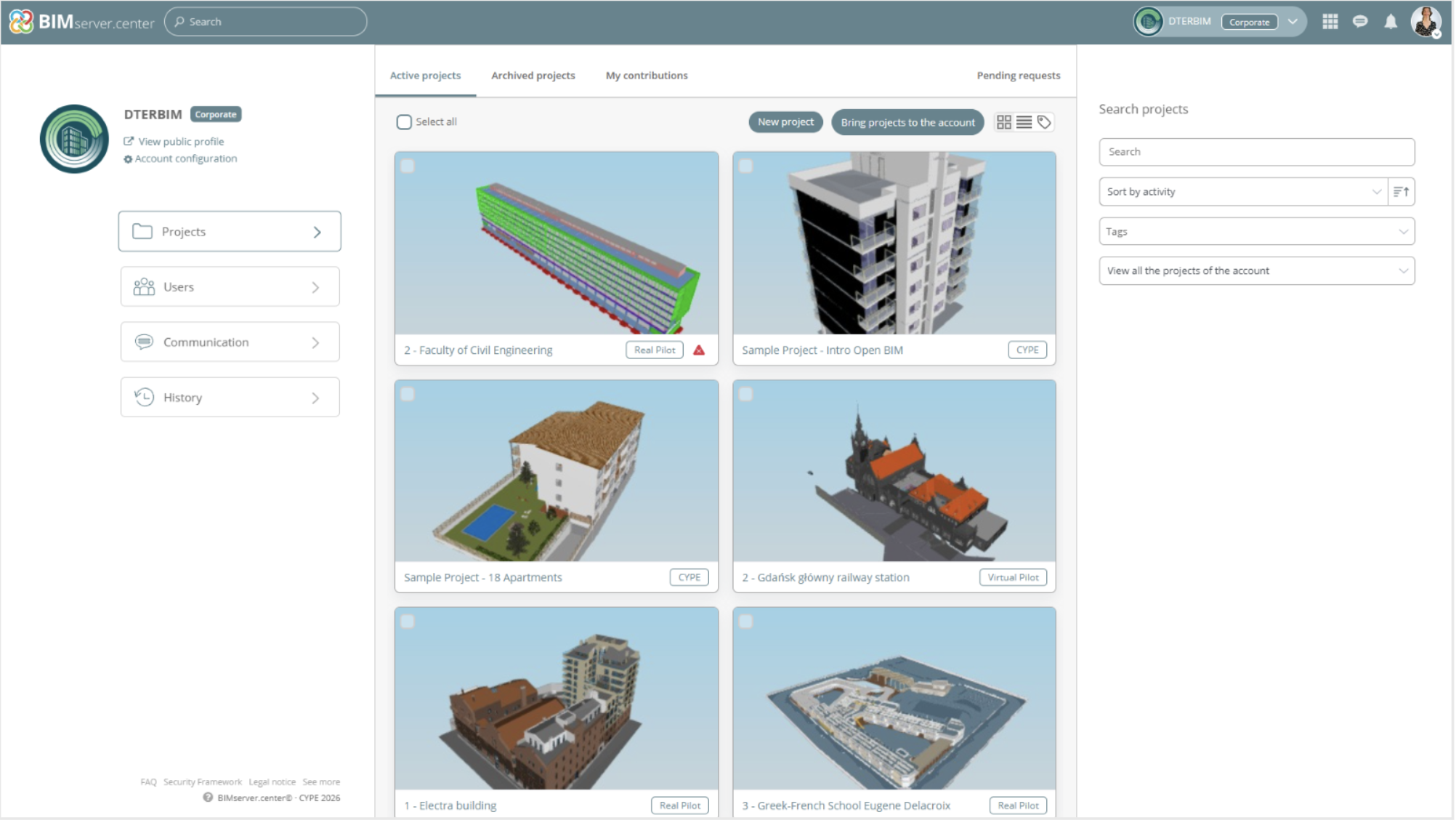Toggle the sort order direction icon
This screenshot has width=1456, height=820.
click(1402, 192)
